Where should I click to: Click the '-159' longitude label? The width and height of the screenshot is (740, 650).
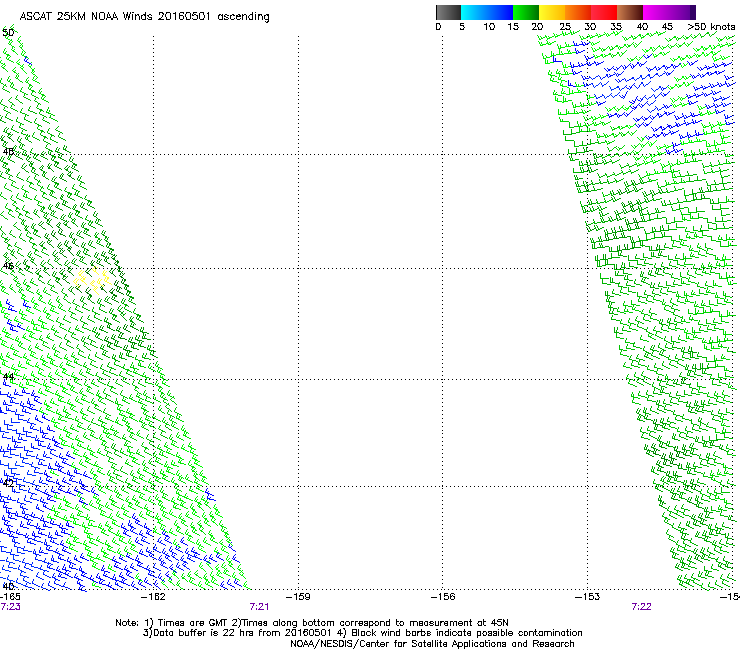[x=299, y=597]
